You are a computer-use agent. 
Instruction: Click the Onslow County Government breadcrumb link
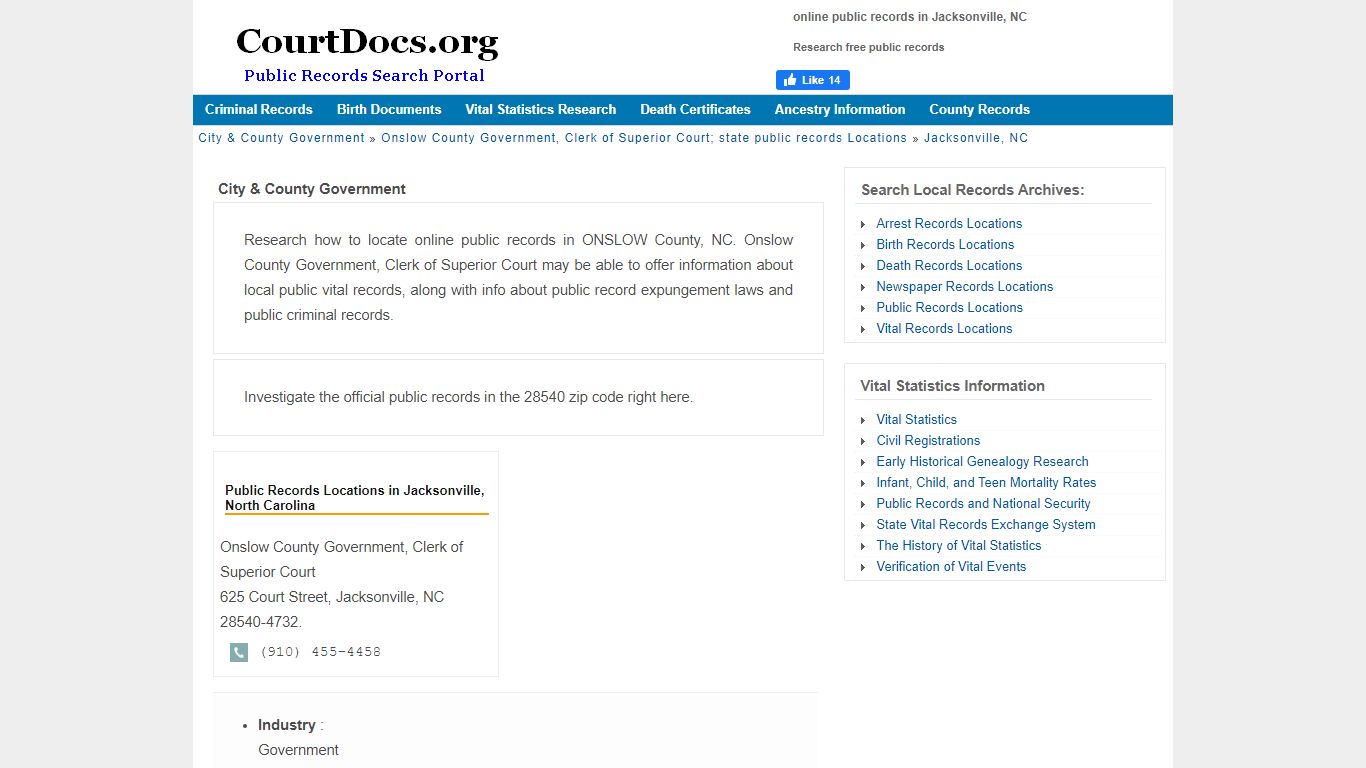pos(644,138)
